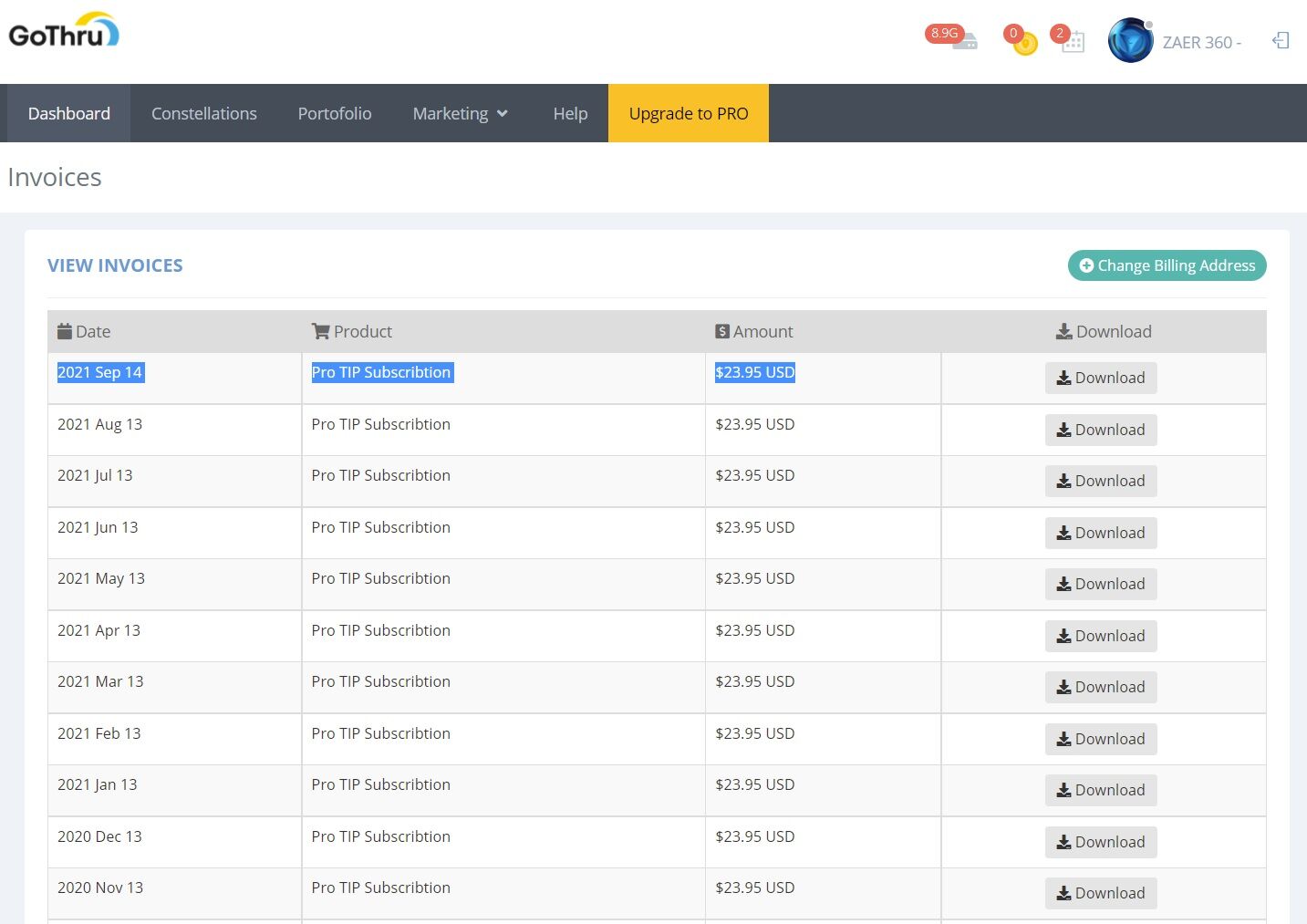Click the Upgrade to PRO button
This screenshot has height=924, width=1307.
(689, 113)
